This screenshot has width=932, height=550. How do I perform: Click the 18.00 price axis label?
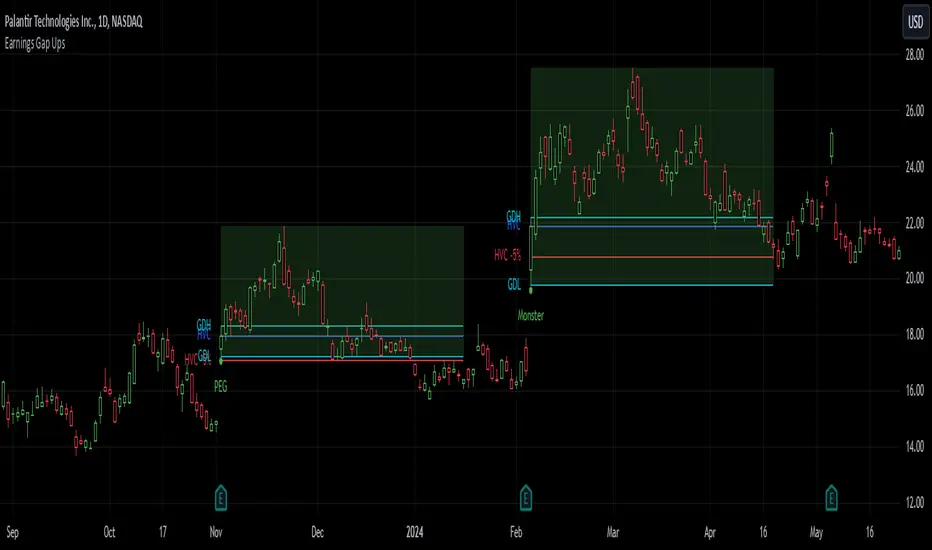[914, 334]
